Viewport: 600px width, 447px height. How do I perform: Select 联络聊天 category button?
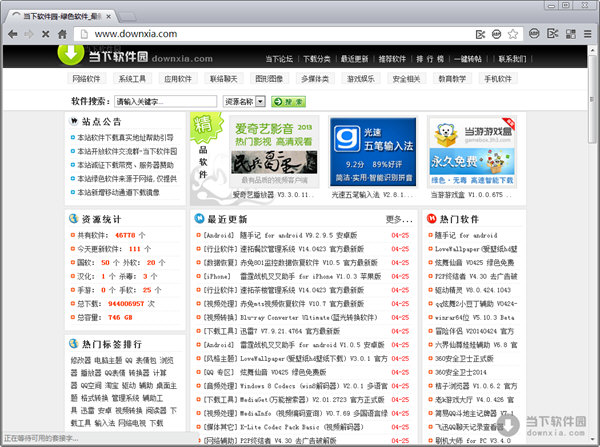[223, 79]
